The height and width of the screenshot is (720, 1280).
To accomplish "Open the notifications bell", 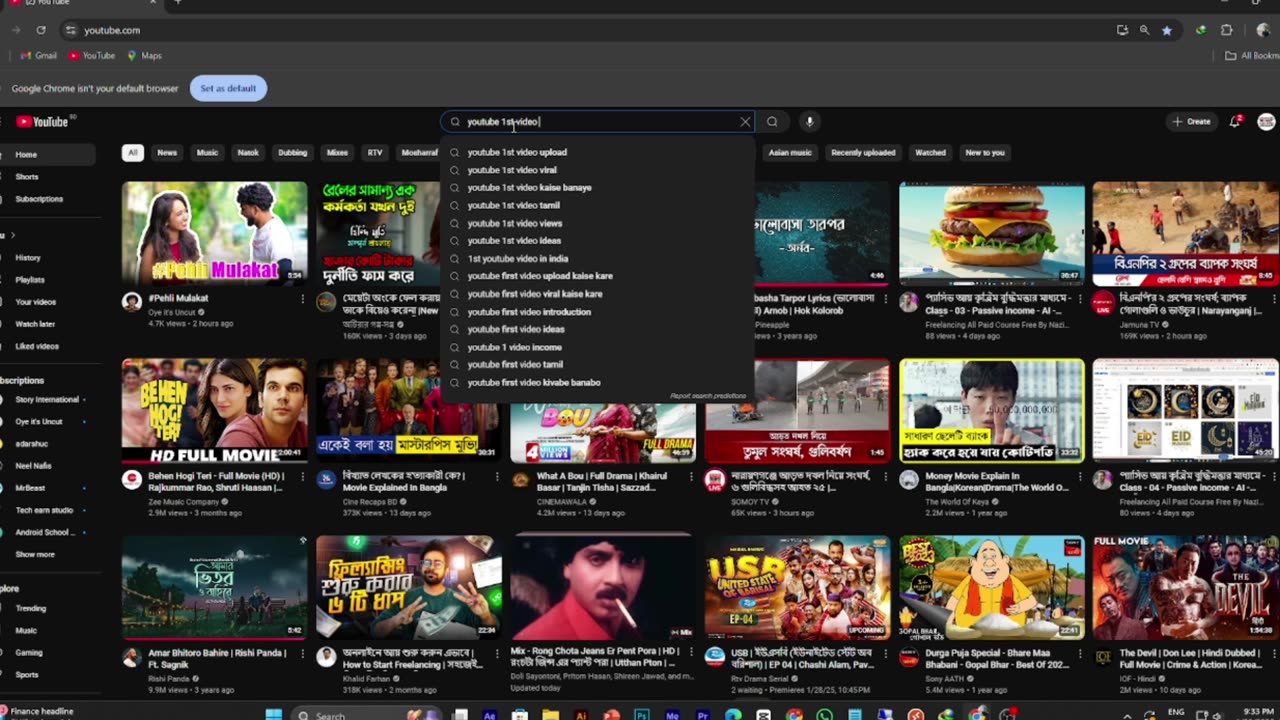I will point(1236,122).
